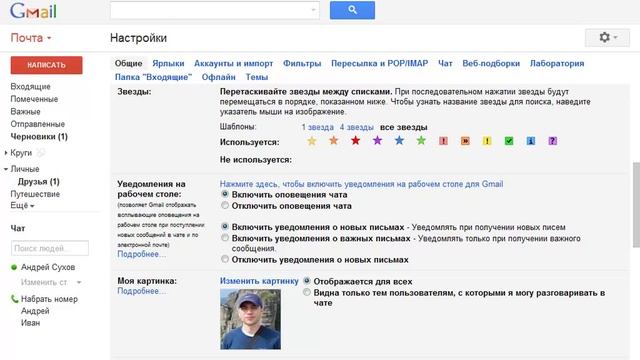Click the red star icon
This screenshot has width=640, height=360.
click(356, 141)
